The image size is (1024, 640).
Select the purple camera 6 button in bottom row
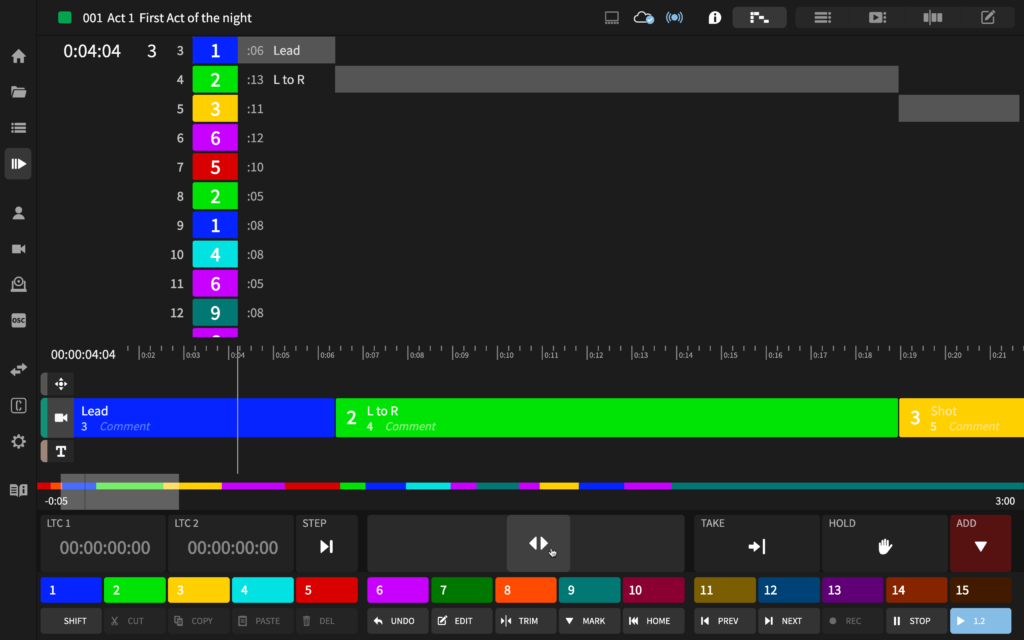(x=398, y=590)
